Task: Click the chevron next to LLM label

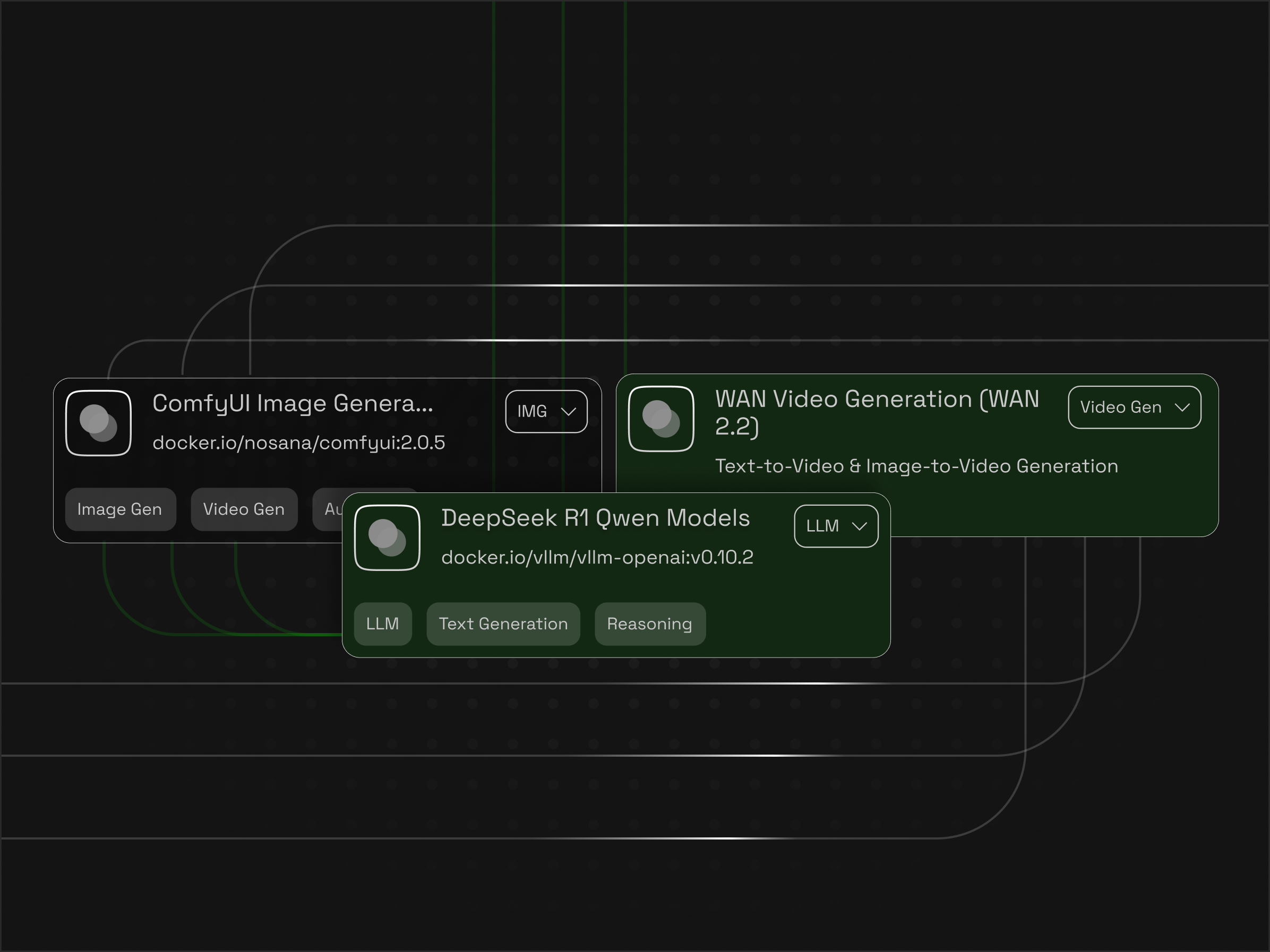Action: point(861,526)
